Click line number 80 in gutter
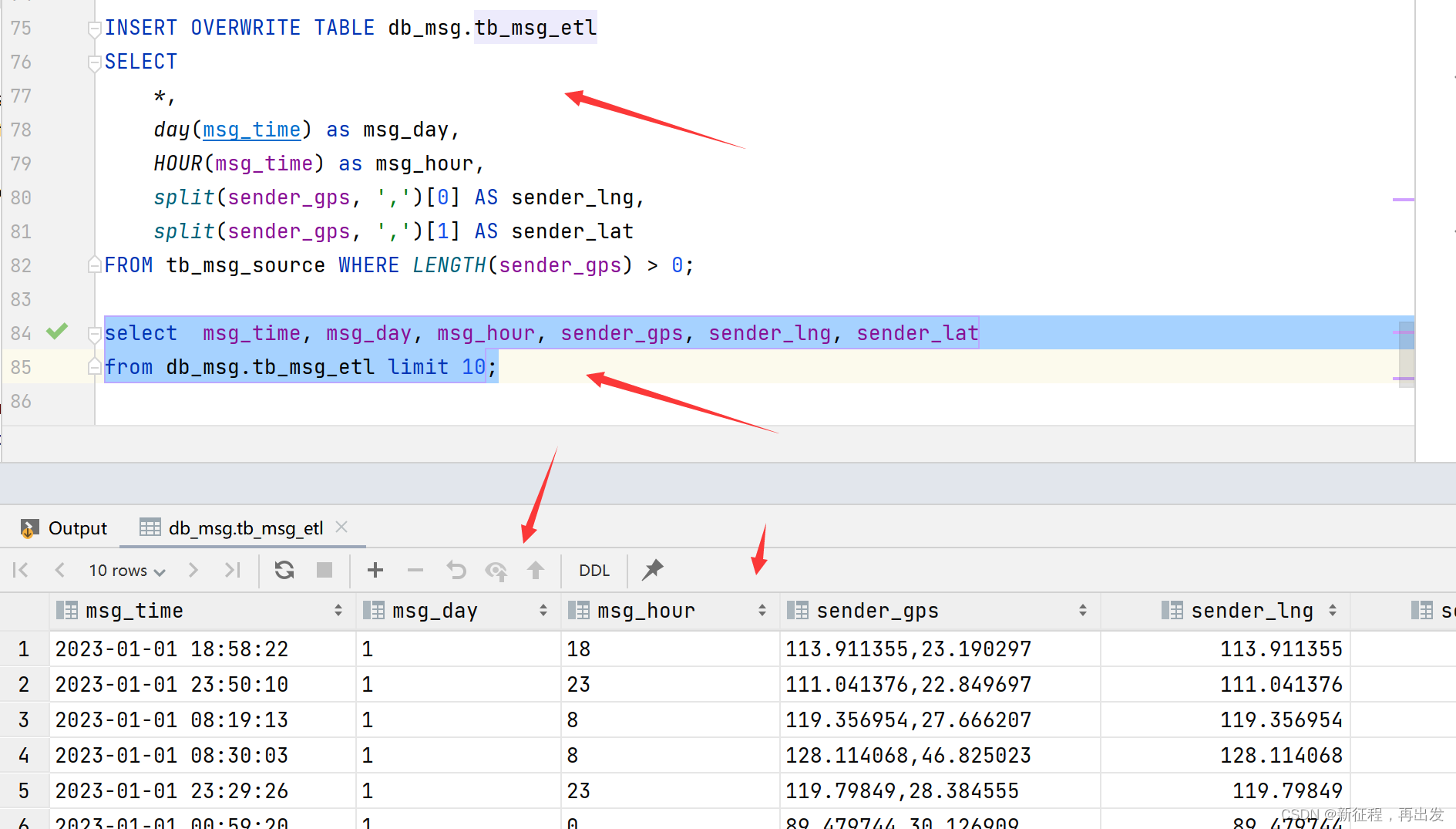Image resolution: width=1456 pixels, height=829 pixels. (x=21, y=197)
